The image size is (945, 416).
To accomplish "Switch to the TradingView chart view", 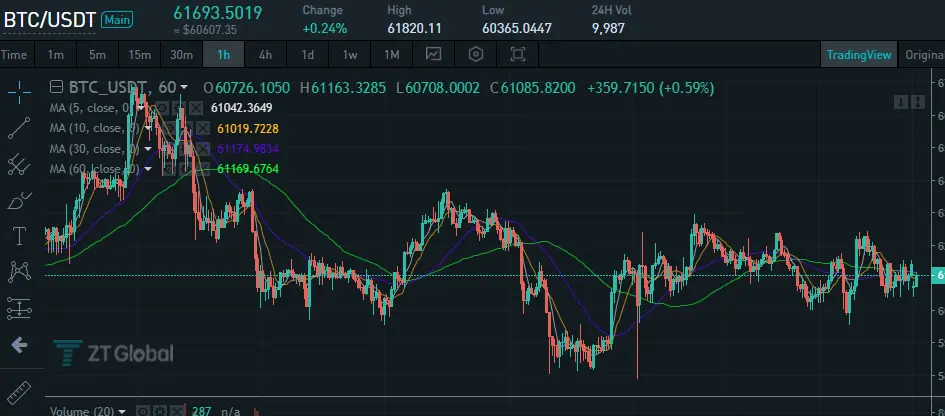I will coord(859,54).
